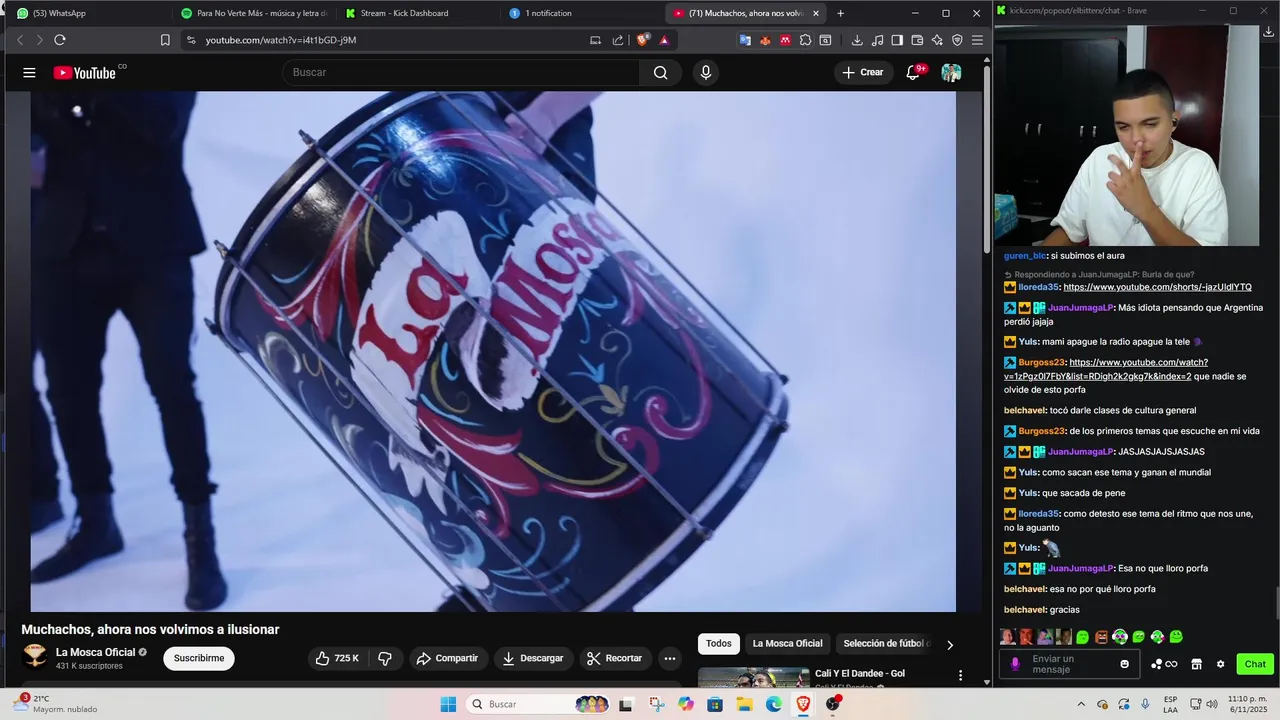
Task: Send the message with the green Chat button
Action: point(1255,664)
